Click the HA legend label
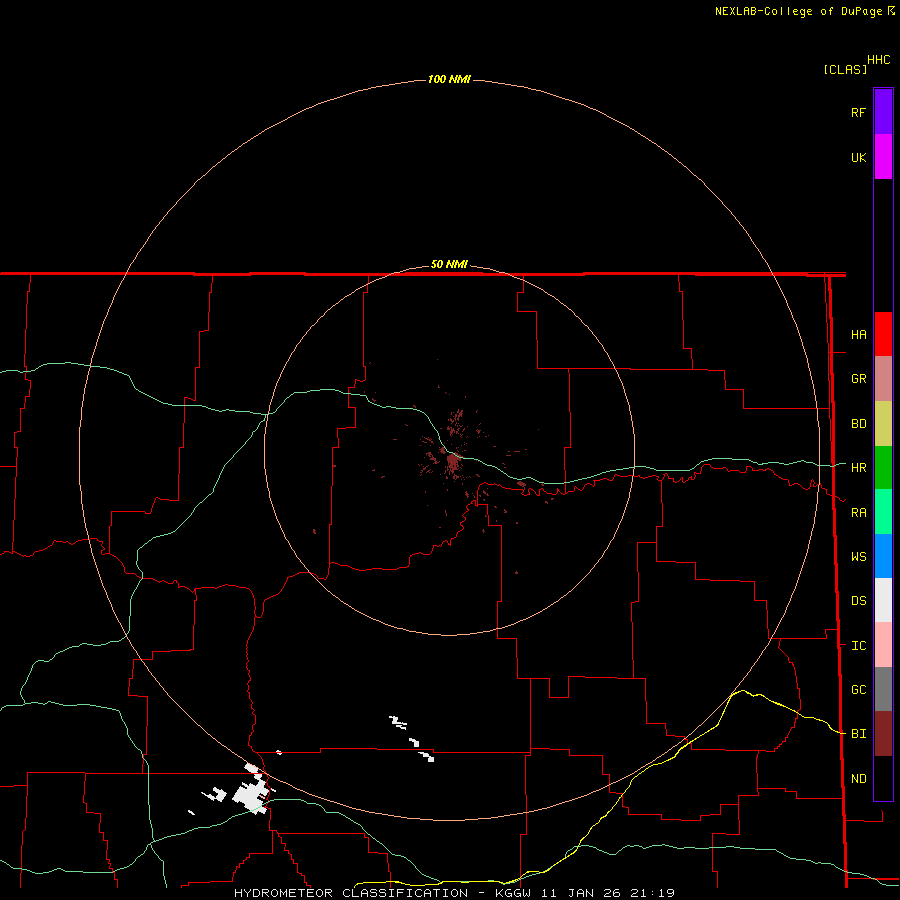 (858, 335)
